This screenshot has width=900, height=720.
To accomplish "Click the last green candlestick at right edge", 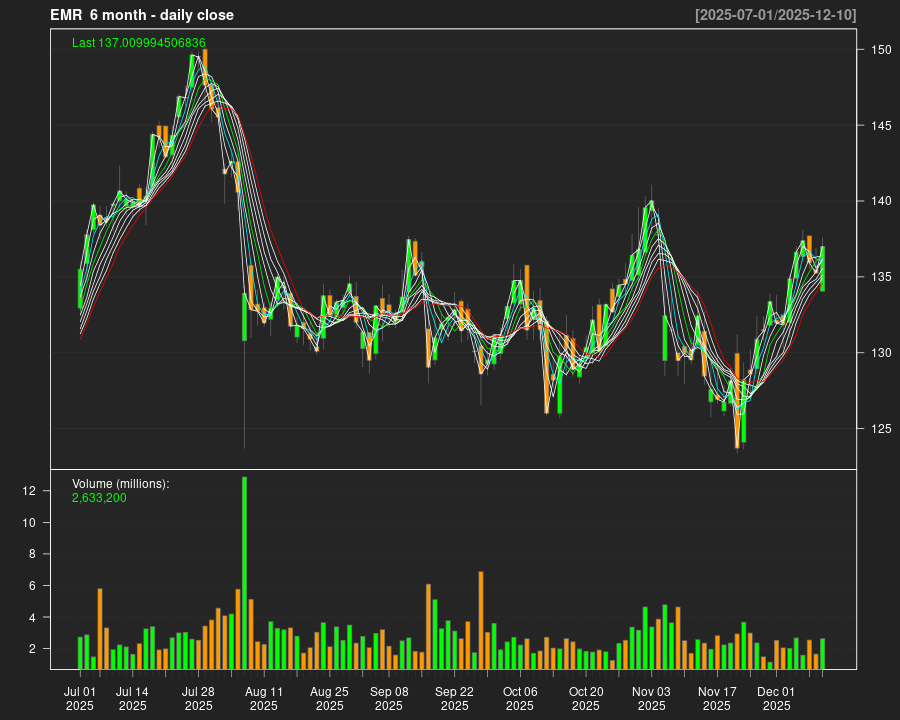I will (822, 268).
